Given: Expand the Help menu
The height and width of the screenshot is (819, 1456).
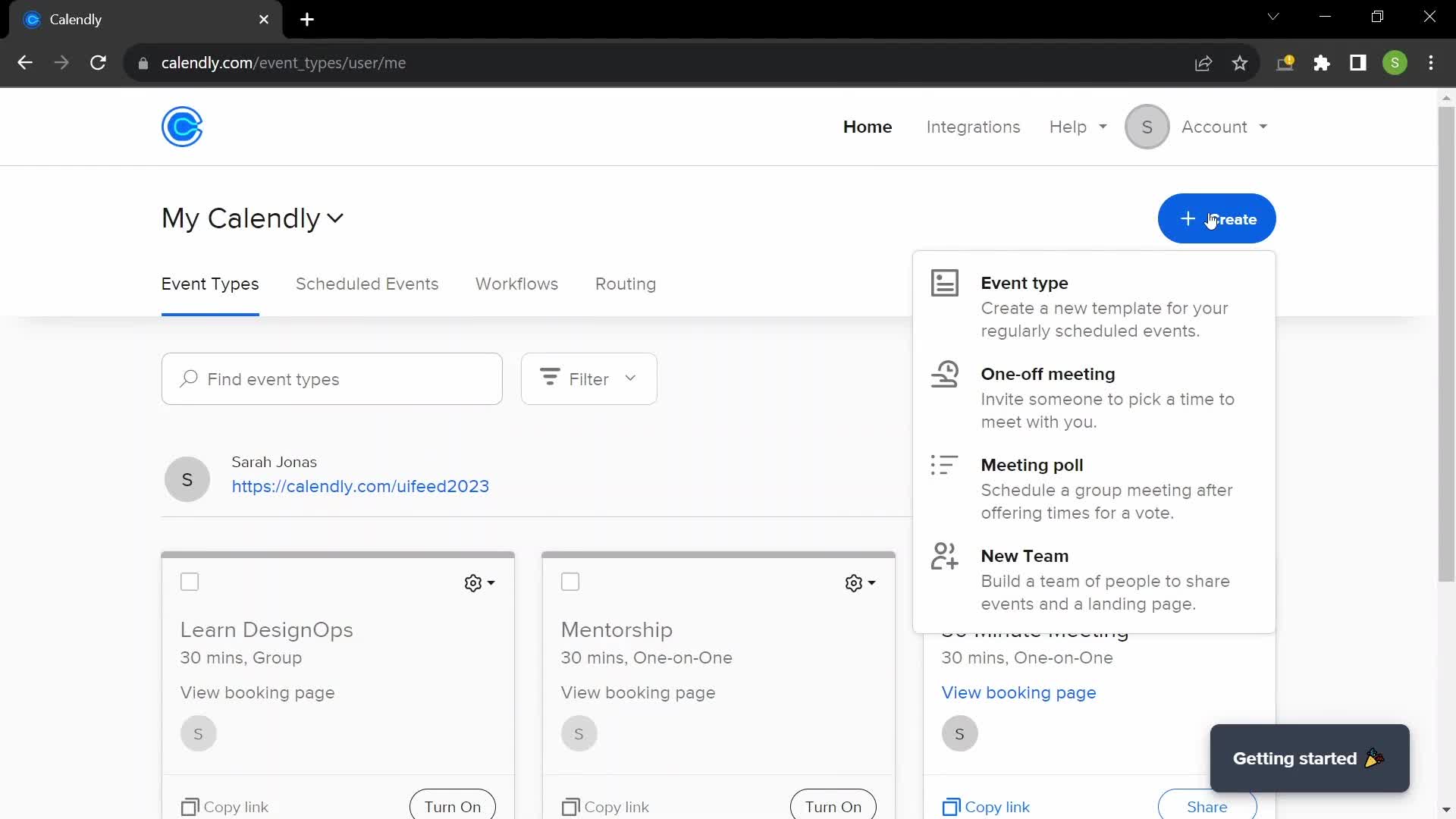Looking at the screenshot, I should click(1078, 127).
